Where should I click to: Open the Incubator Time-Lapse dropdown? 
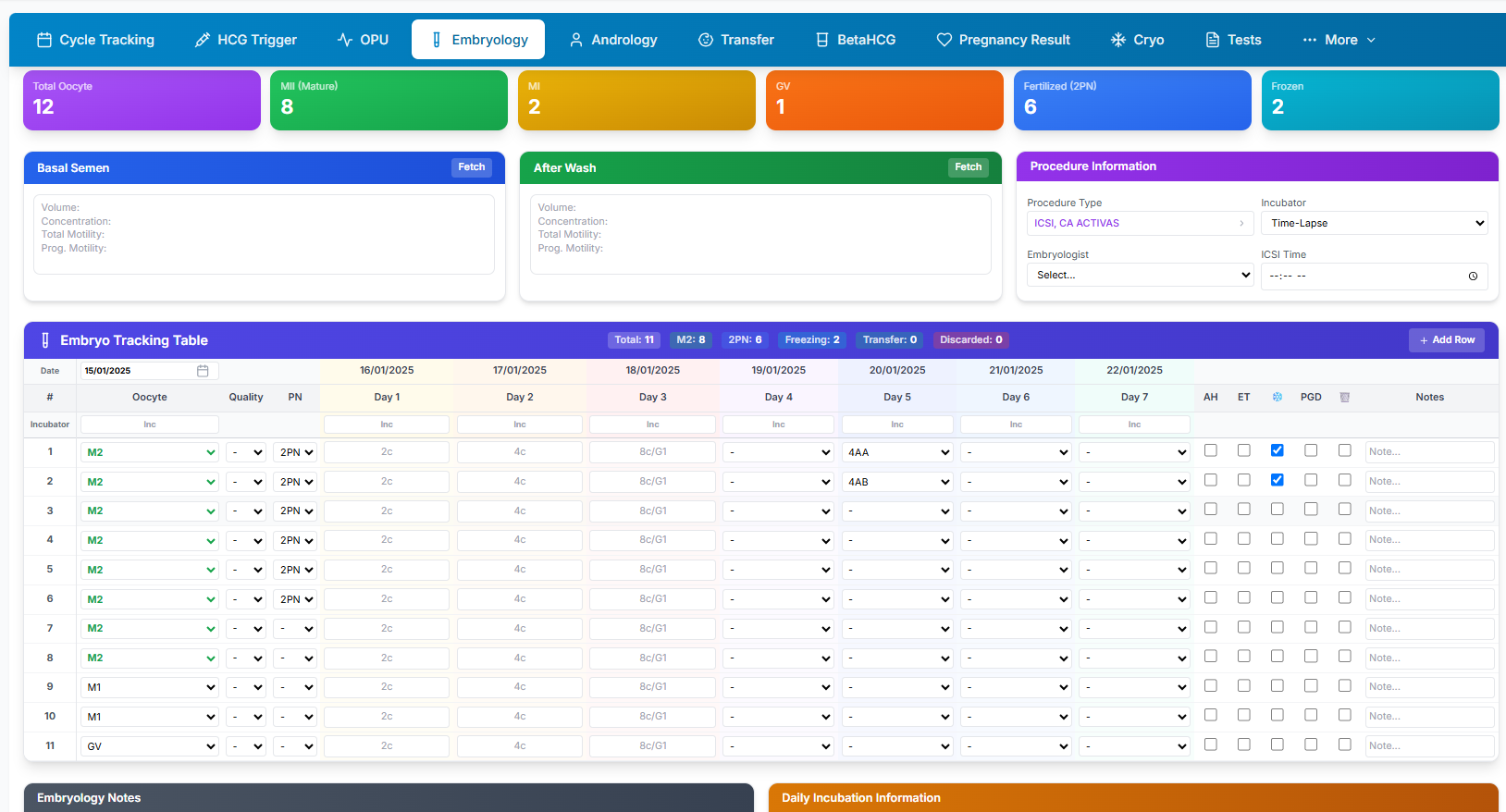click(1375, 223)
